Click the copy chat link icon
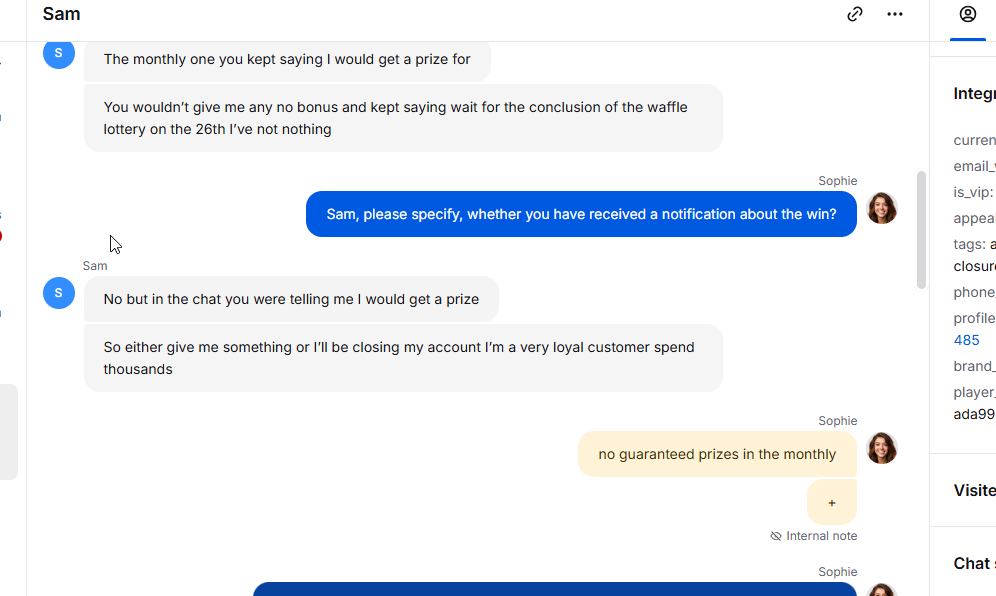 [855, 14]
